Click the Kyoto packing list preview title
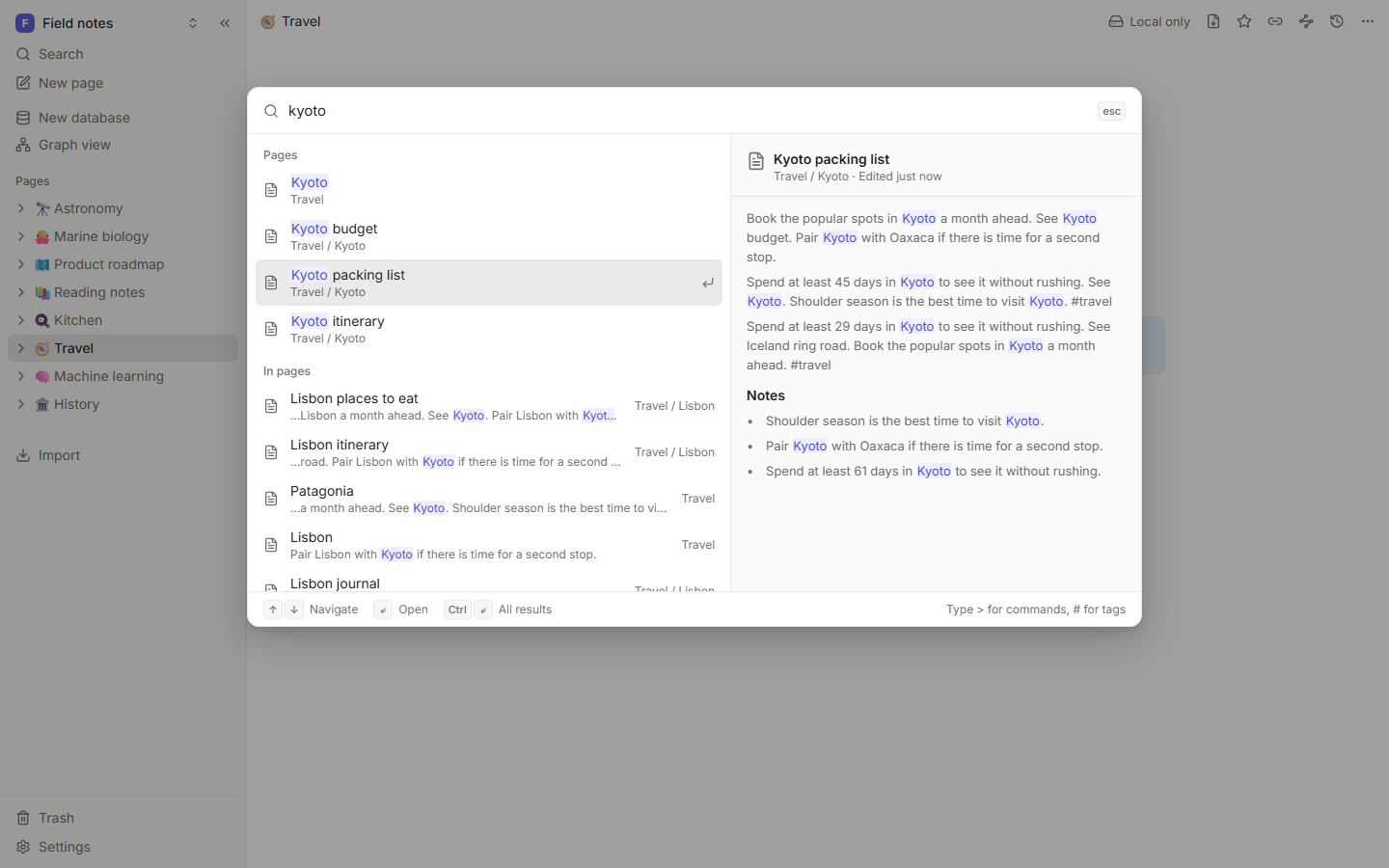The height and width of the screenshot is (868, 1389). click(831, 159)
